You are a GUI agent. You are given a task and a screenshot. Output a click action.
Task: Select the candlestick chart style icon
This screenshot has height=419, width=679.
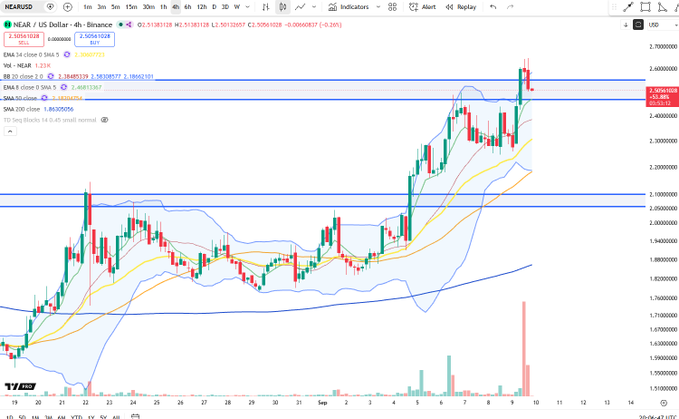pyautogui.click(x=283, y=7)
